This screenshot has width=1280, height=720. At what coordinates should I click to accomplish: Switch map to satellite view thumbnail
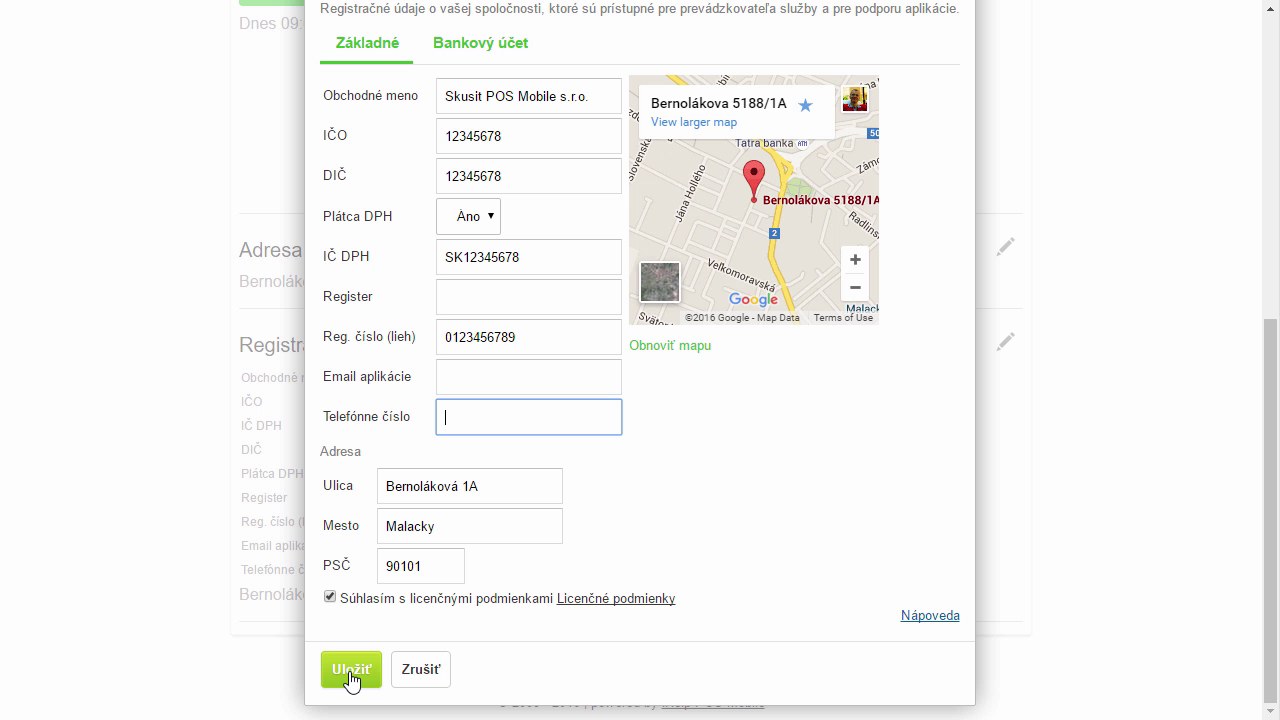[x=660, y=282]
